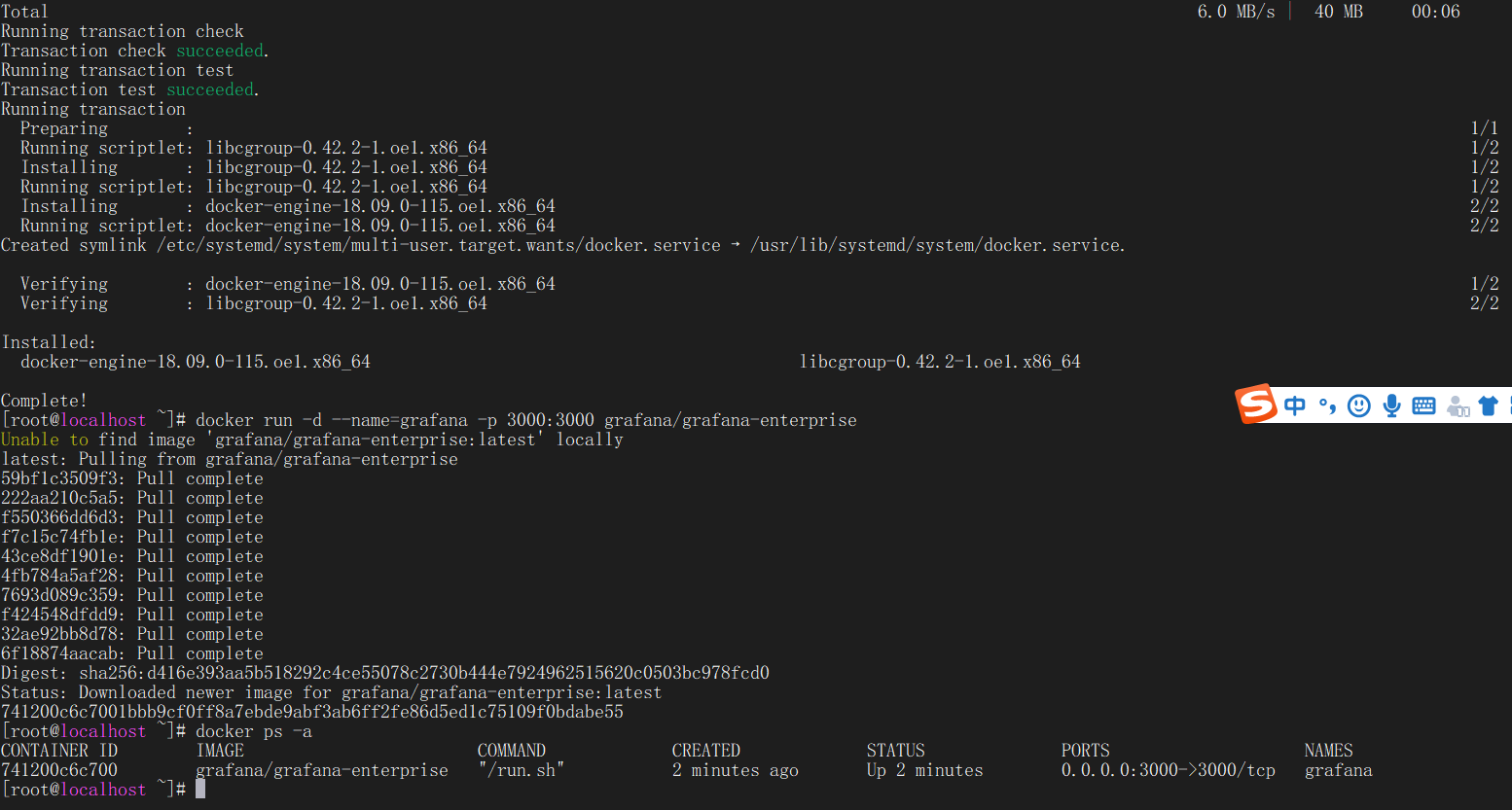Screen dimensions: 1512x810
Task: Click the "Installed:" heading text
Action: pyautogui.click(x=49, y=342)
